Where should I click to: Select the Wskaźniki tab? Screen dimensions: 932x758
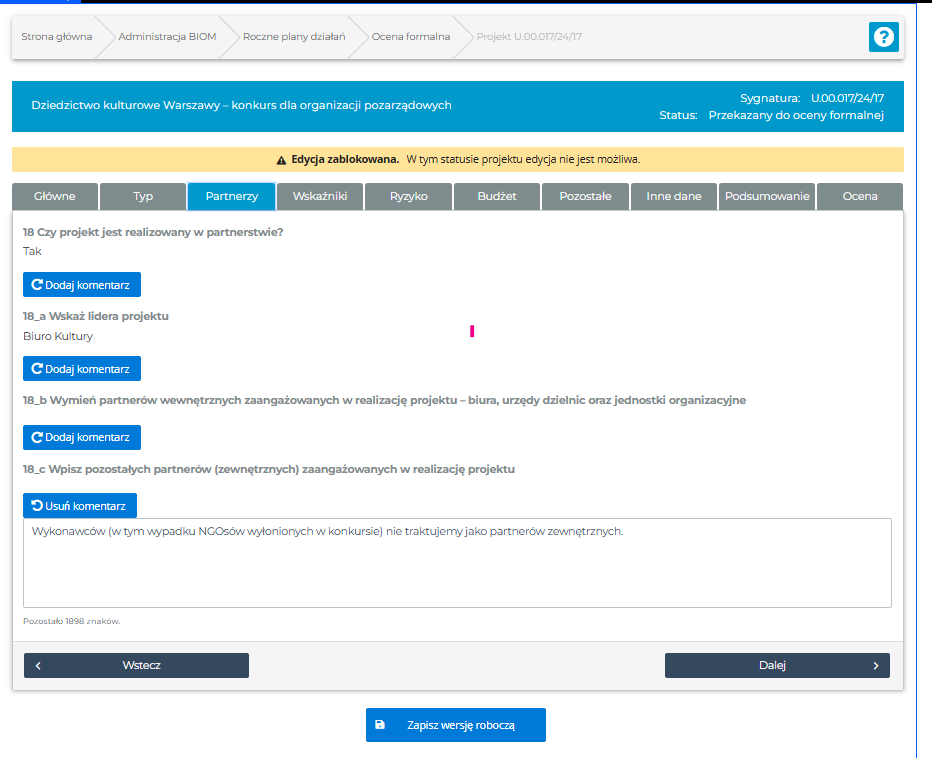pyautogui.click(x=320, y=196)
